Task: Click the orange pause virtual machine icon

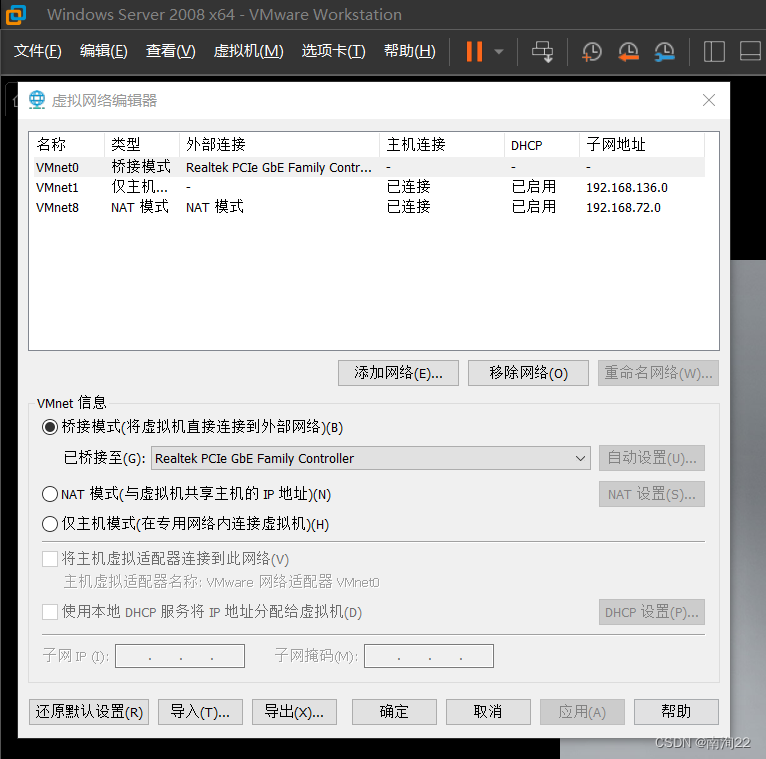Action: [474, 51]
